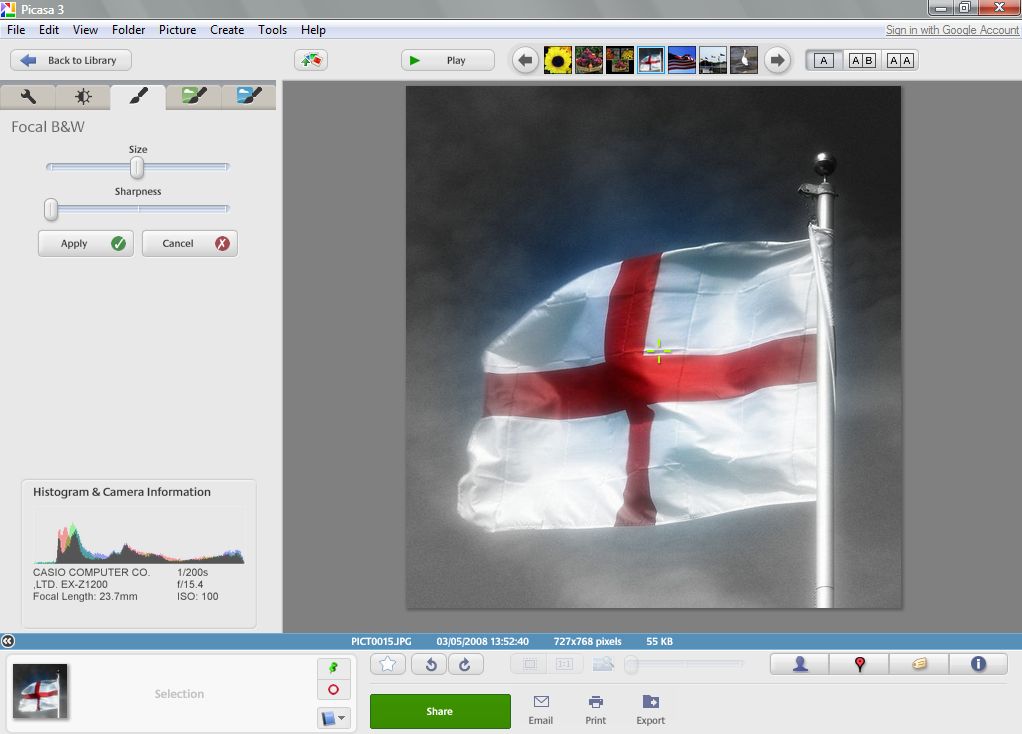Print the photo using the Print icon

[595, 707]
